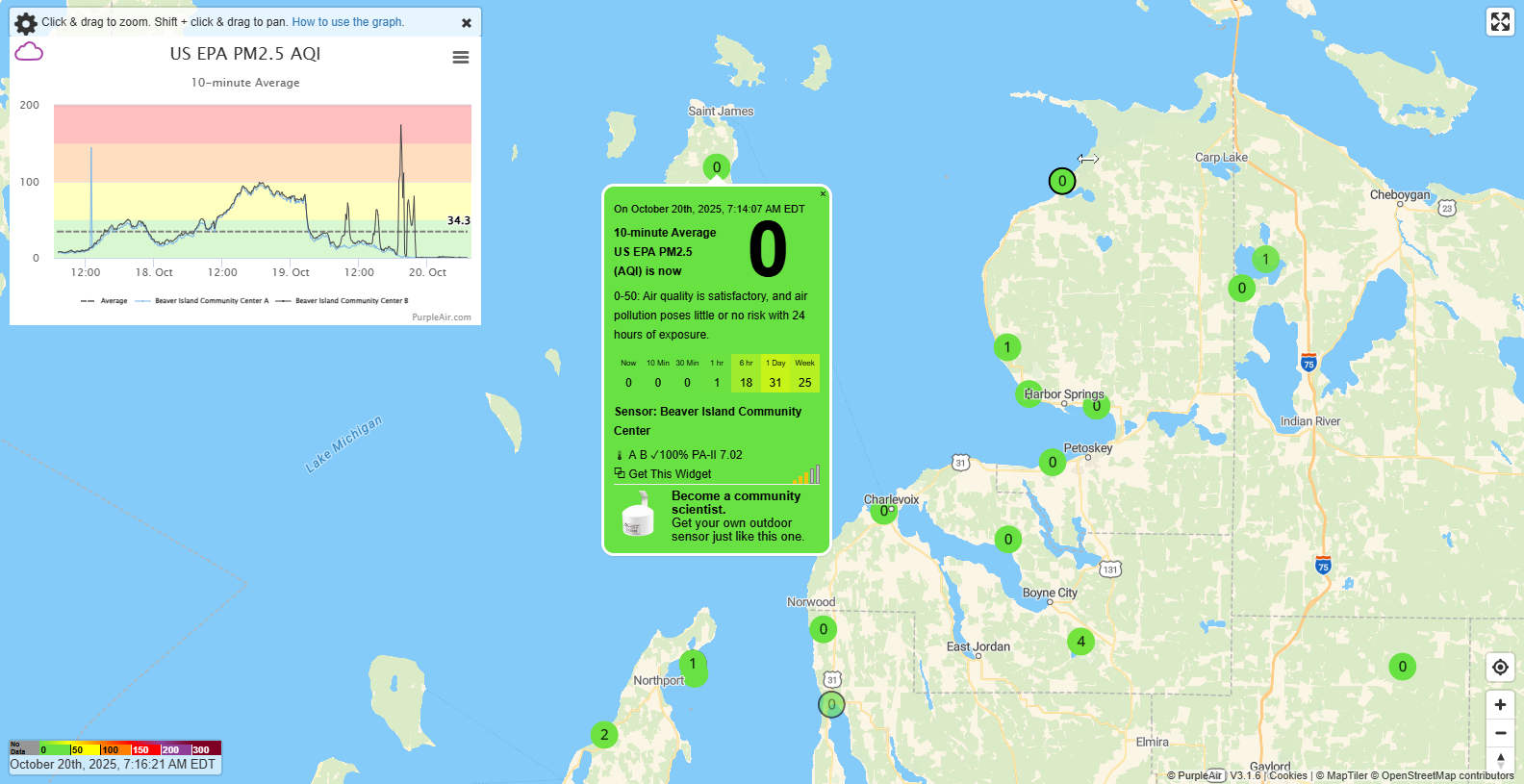The width and height of the screenshot is (1524, 784).
Task: Zoom in the map with plus button
Action: [x=1500, y=705]
